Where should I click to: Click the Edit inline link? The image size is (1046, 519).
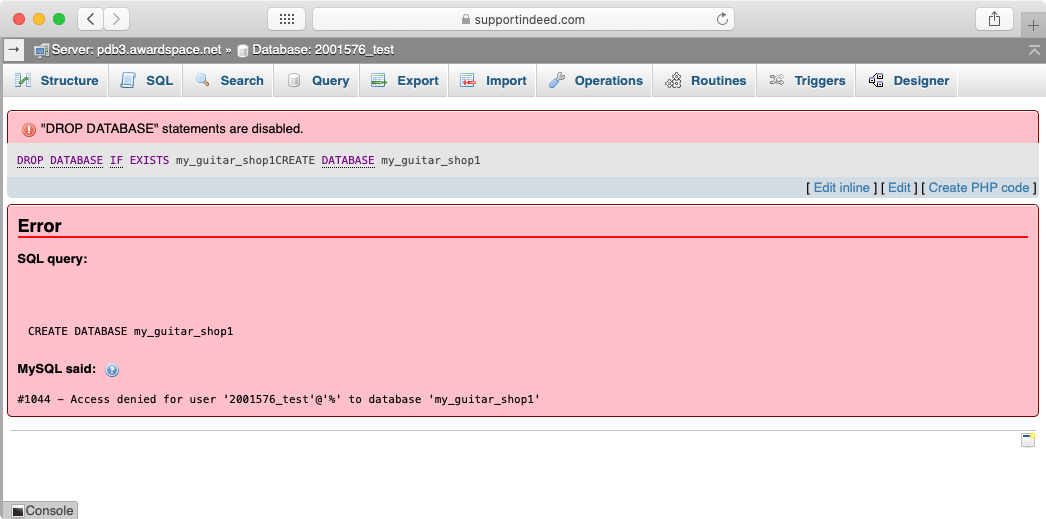[841, 187]
